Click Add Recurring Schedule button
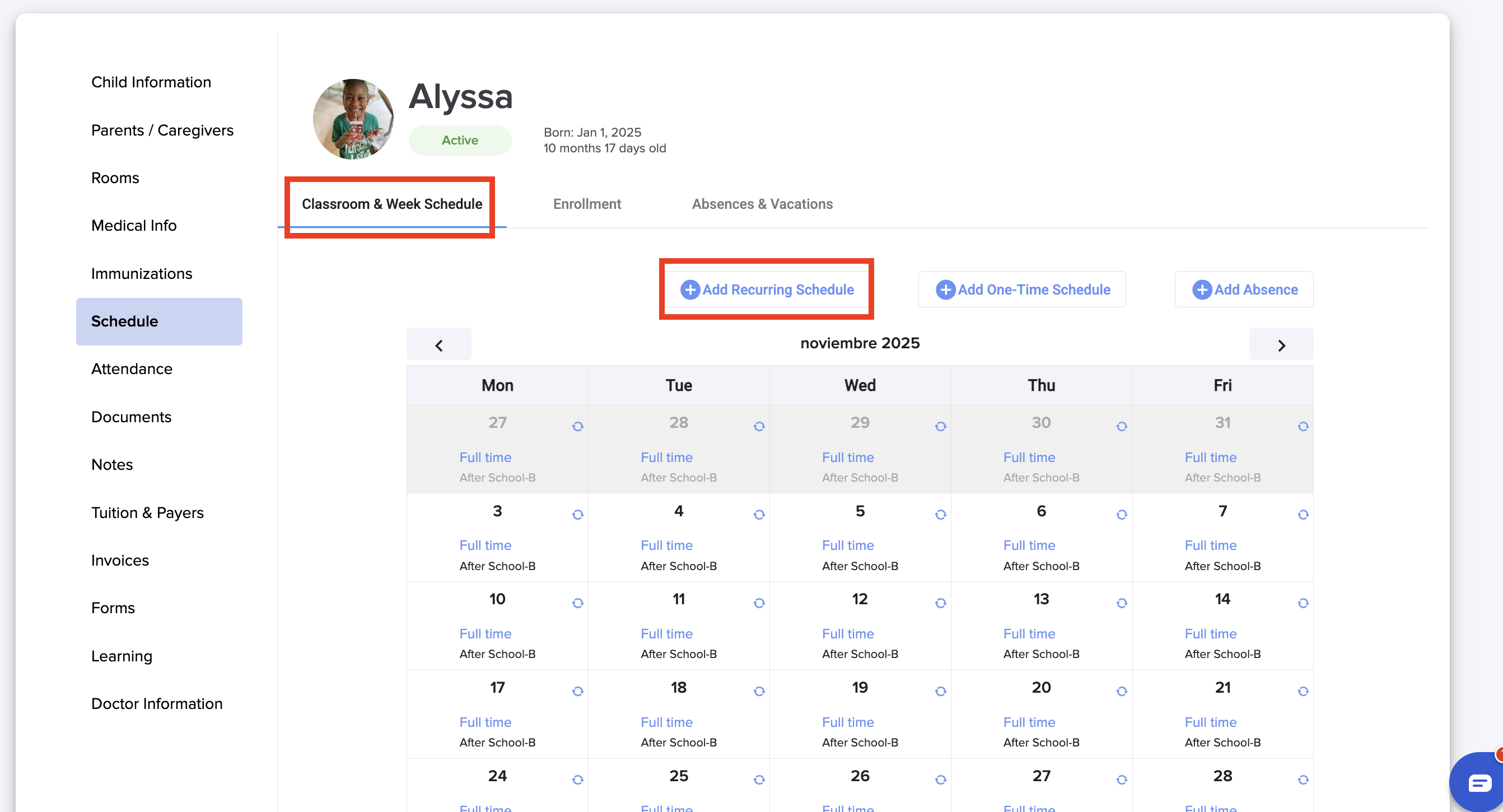 pos(766,290)
